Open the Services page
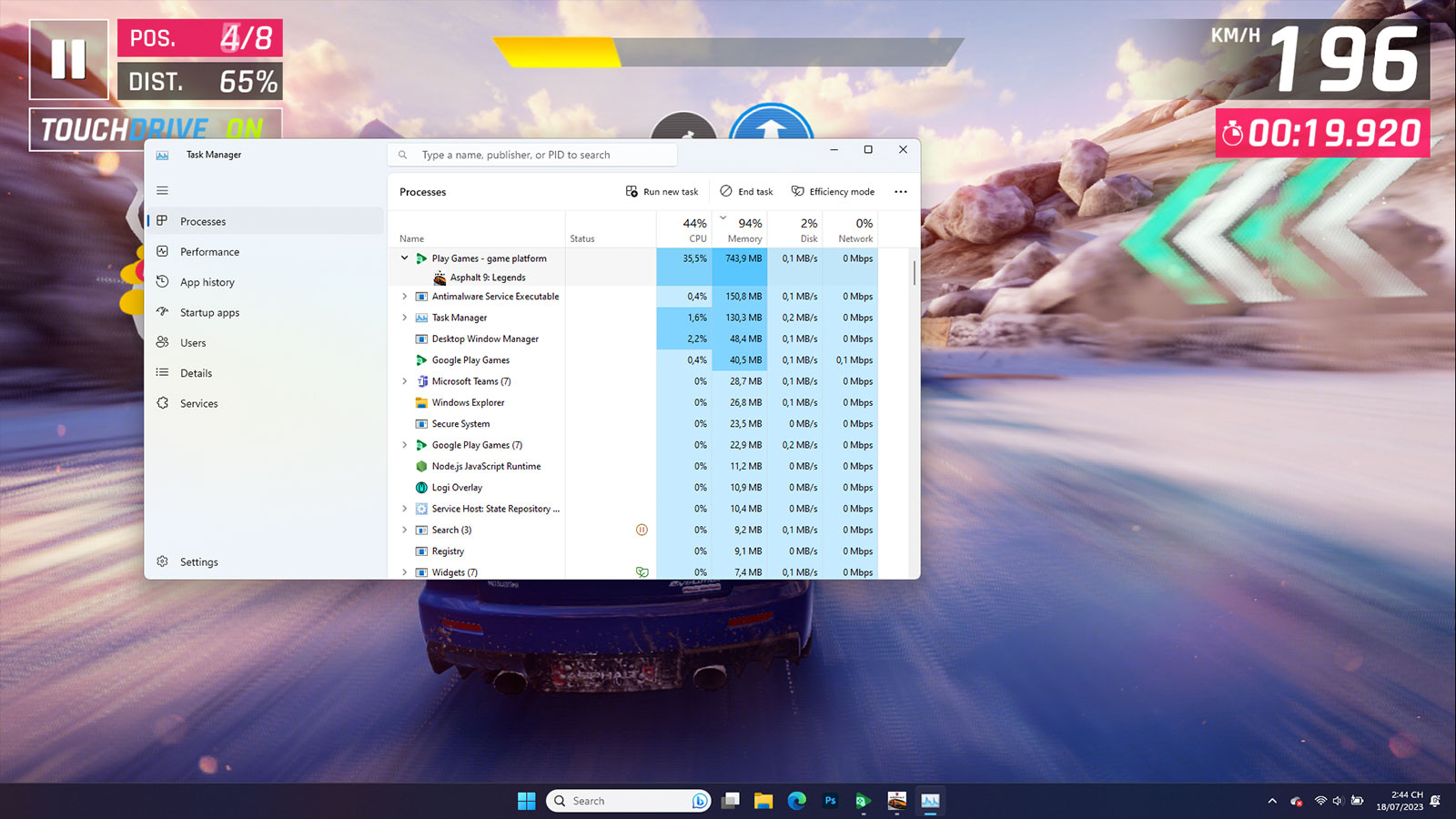1456x819 pixels. click(x=265, y=403)
